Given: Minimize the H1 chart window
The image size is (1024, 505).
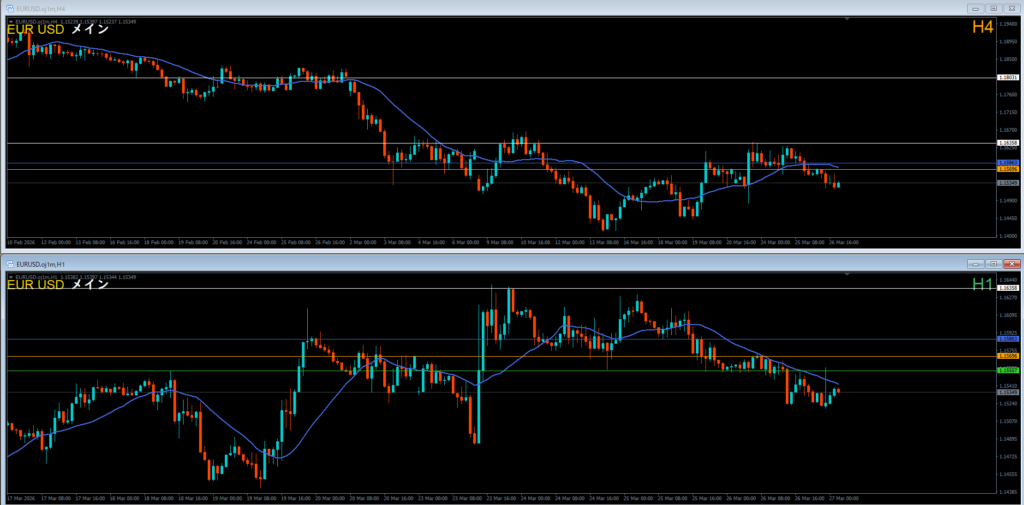Looking at the screenshot, I should [975, 262].
